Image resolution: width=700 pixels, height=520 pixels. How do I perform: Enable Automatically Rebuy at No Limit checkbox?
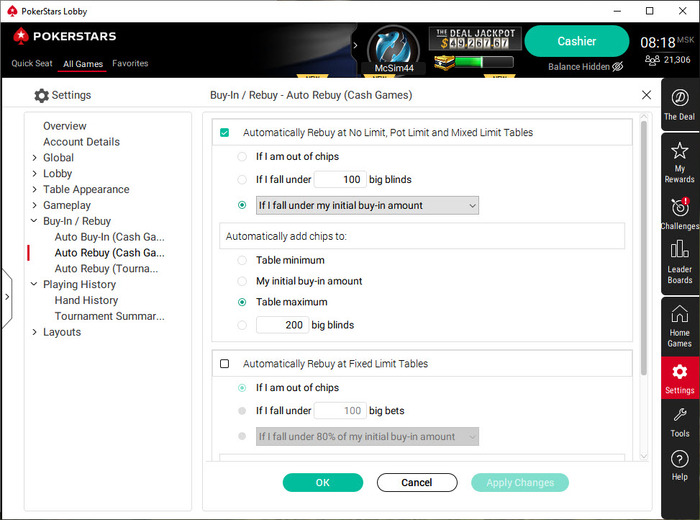pos(225,133)
